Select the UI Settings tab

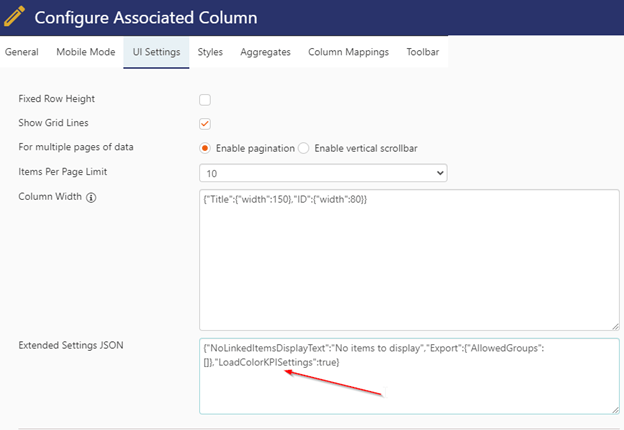(x=156, y=52)
